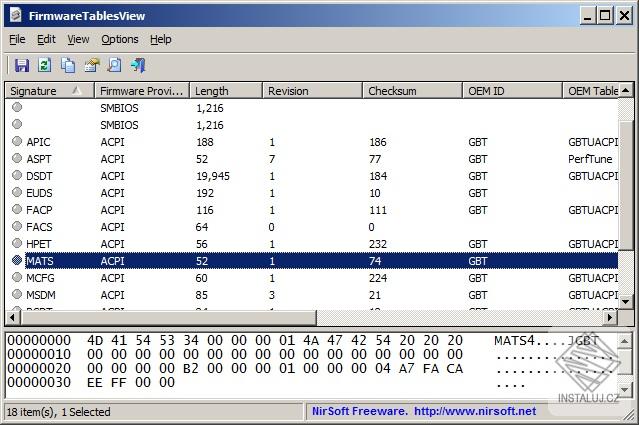Click the table list scroll up arrow
This screenshot has height=425, width=639.
(626, 90)
